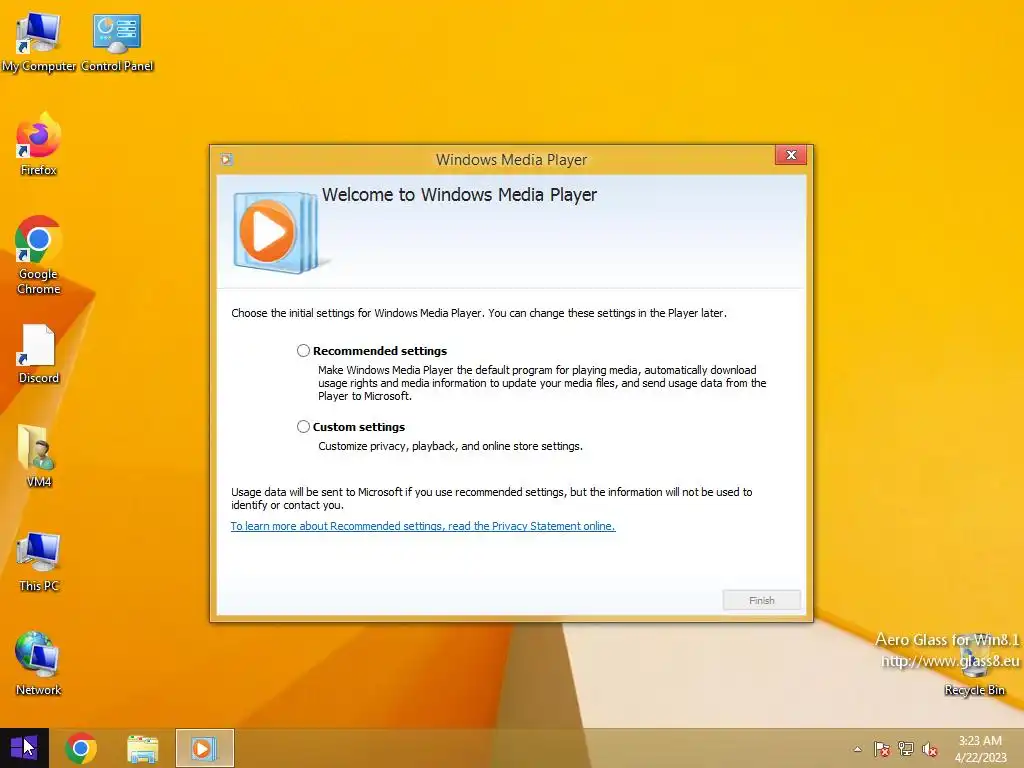Click the muted volume tray icon
1024x768 pixels.
click(929, 749)
